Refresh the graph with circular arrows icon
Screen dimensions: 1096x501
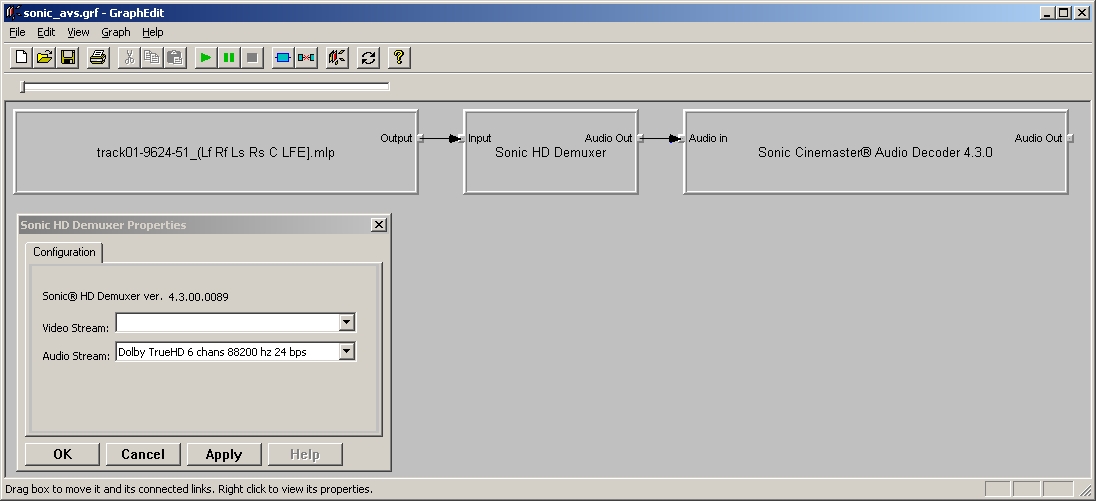point(368,57)
